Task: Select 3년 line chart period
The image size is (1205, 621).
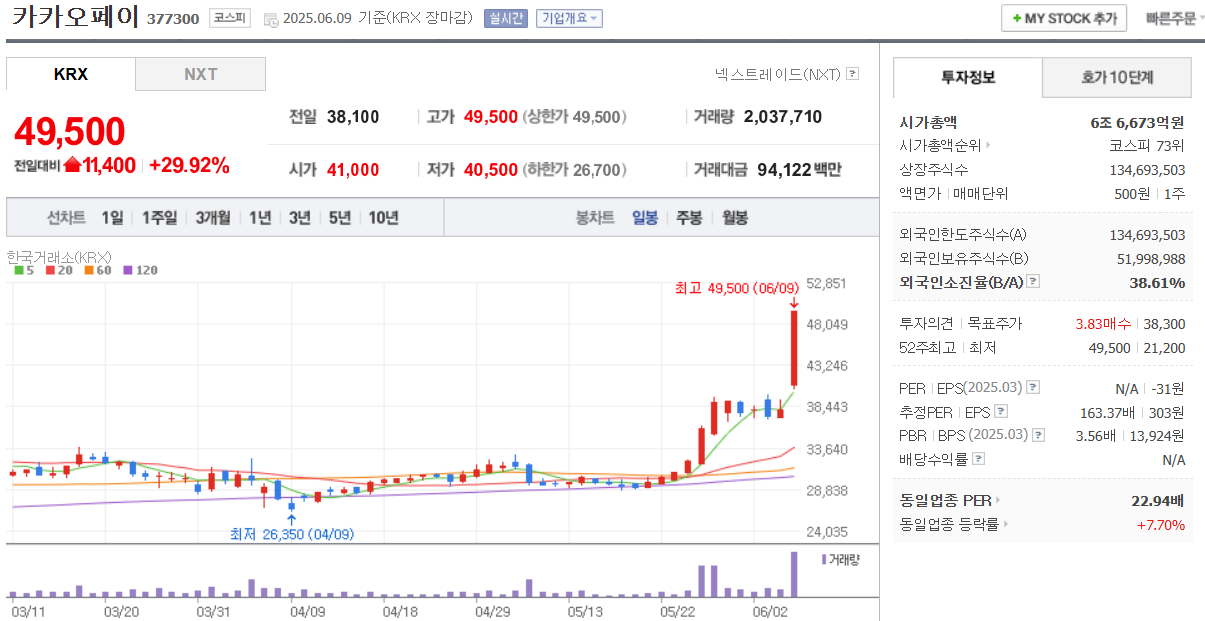Action: (x=300, y=218)
